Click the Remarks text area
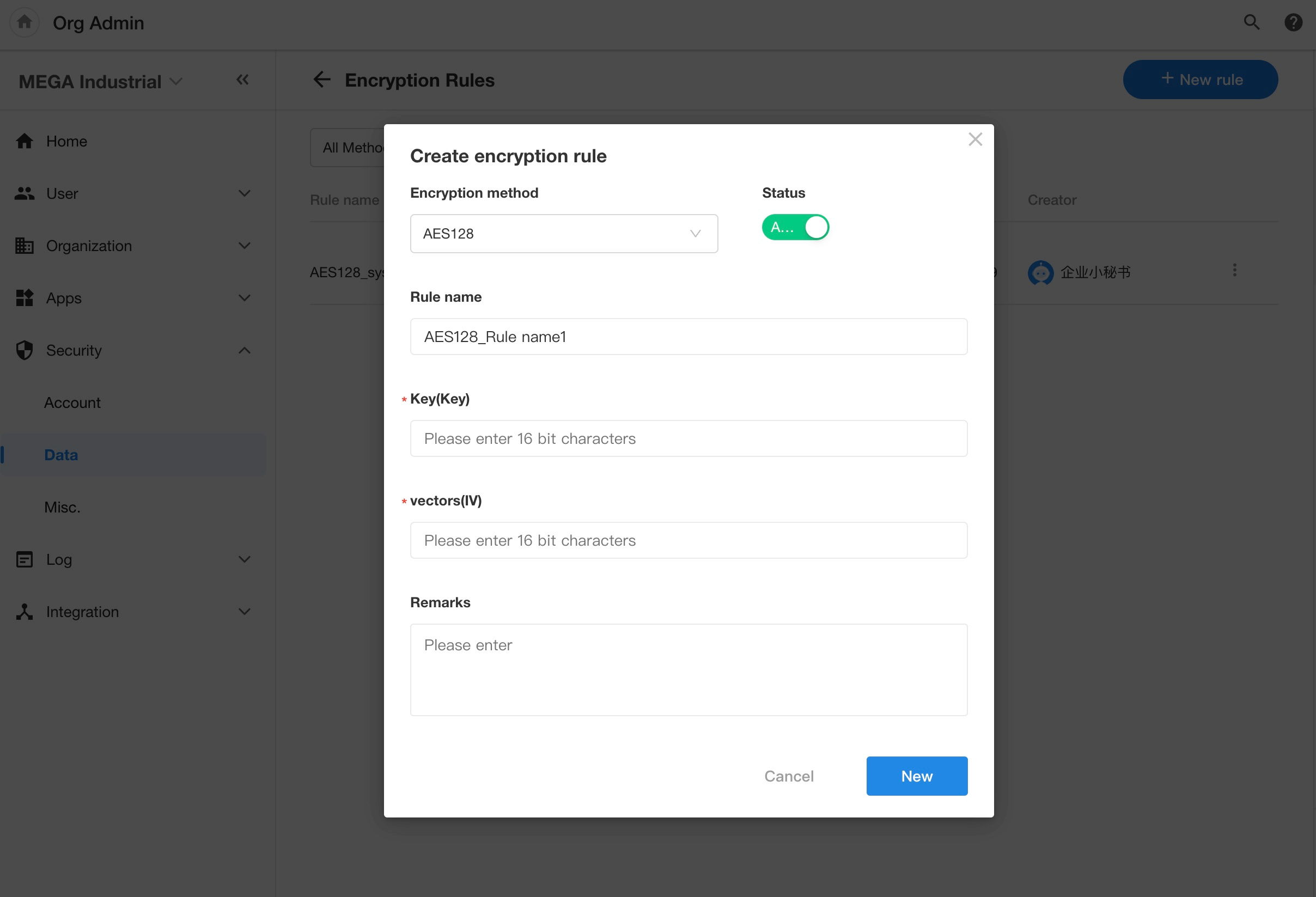The image size is (1316, 897). [x=688, y=669]
